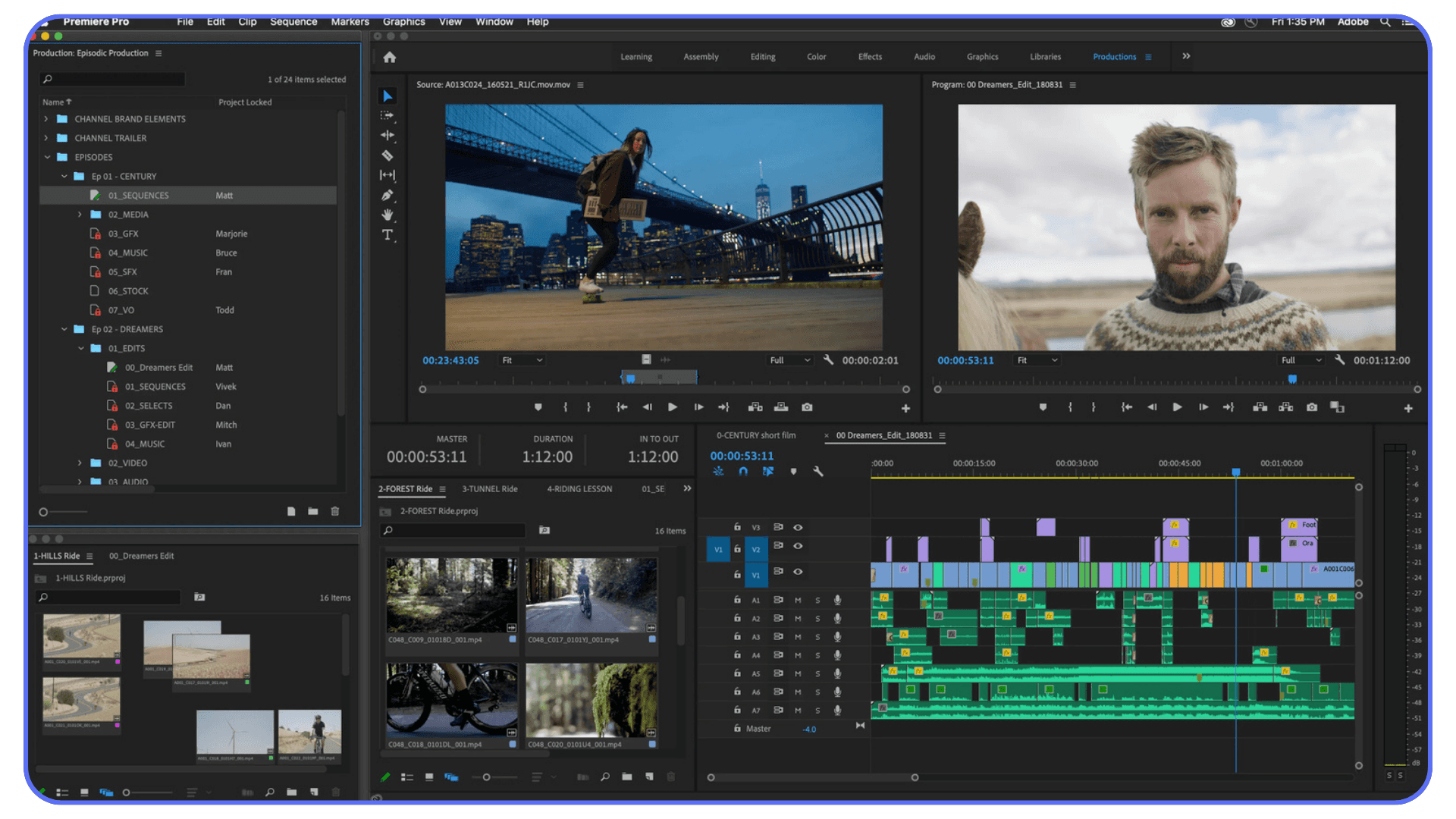Export frame from Source monitor camera icon

(x=807, y=407)
